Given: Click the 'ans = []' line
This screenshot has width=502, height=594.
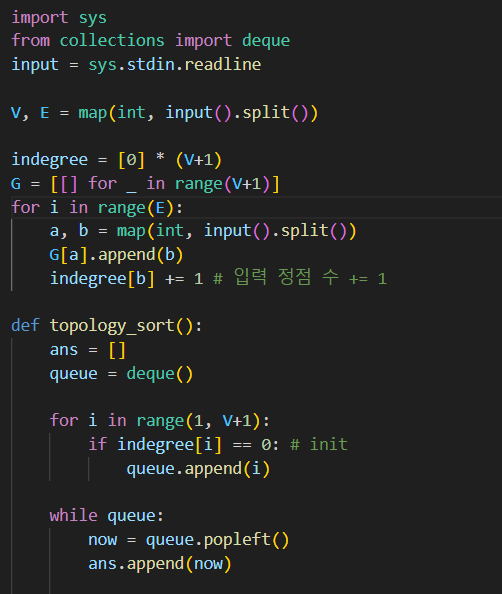Looking at the screenshot, I should point(88,350).
